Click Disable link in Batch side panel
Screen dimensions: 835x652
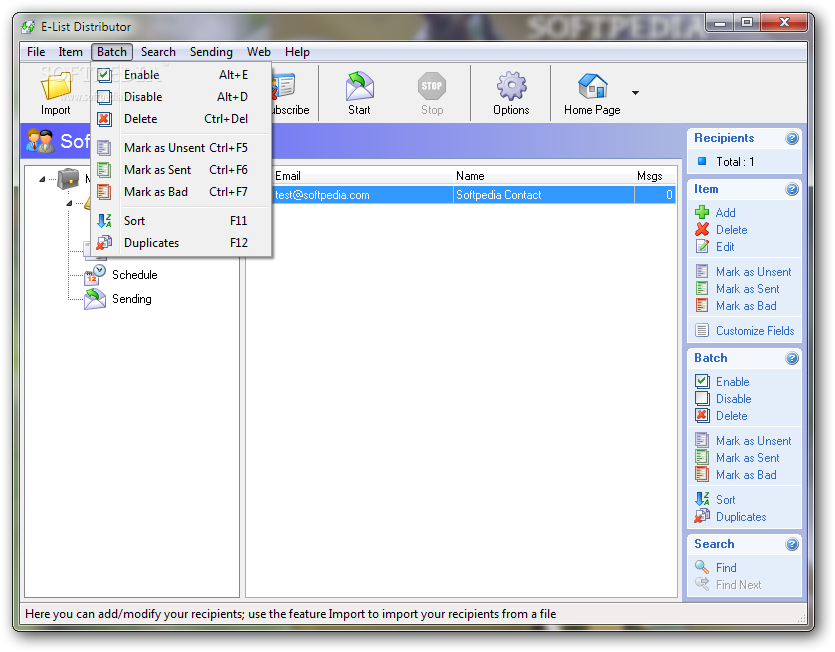click(733, 399)
